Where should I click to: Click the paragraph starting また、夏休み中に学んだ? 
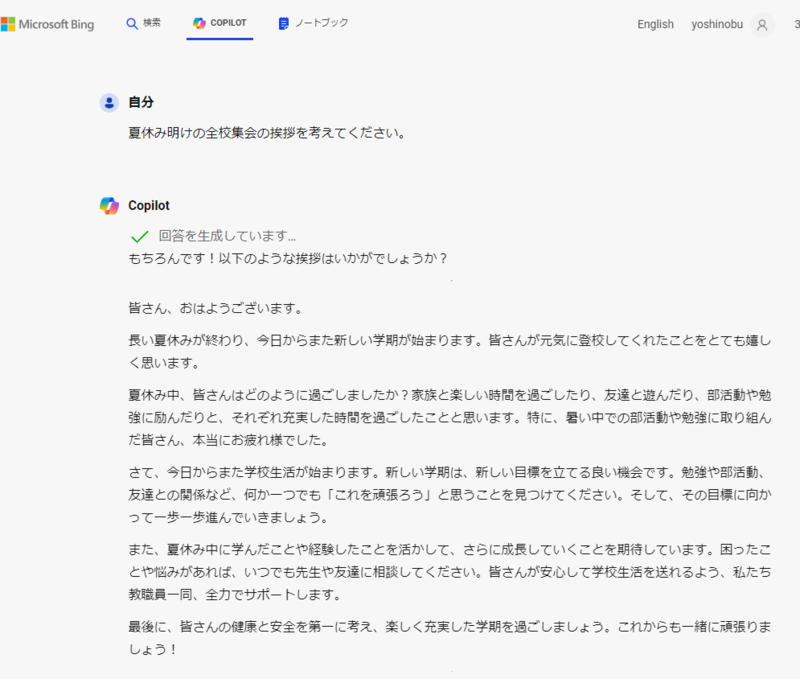449,572
